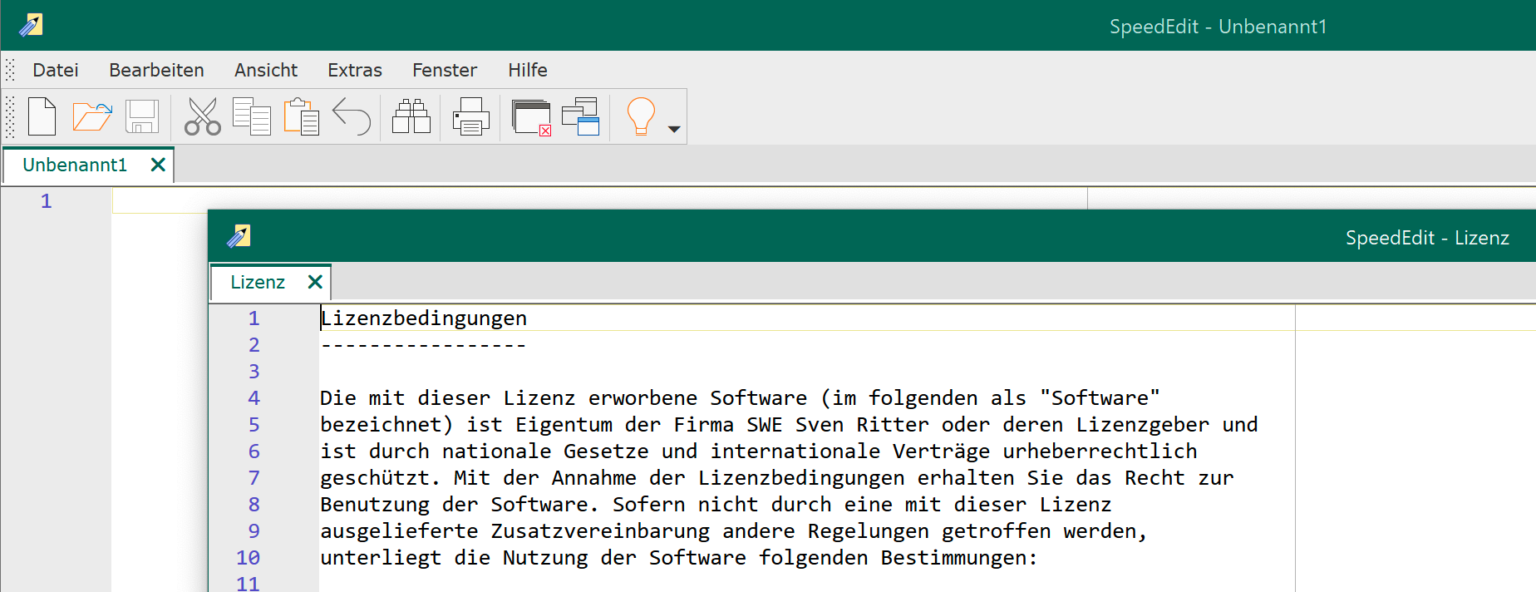Viewport: 1536px width, 592px height.
Task: Undo the last action
Action: (x=351, y=116)
